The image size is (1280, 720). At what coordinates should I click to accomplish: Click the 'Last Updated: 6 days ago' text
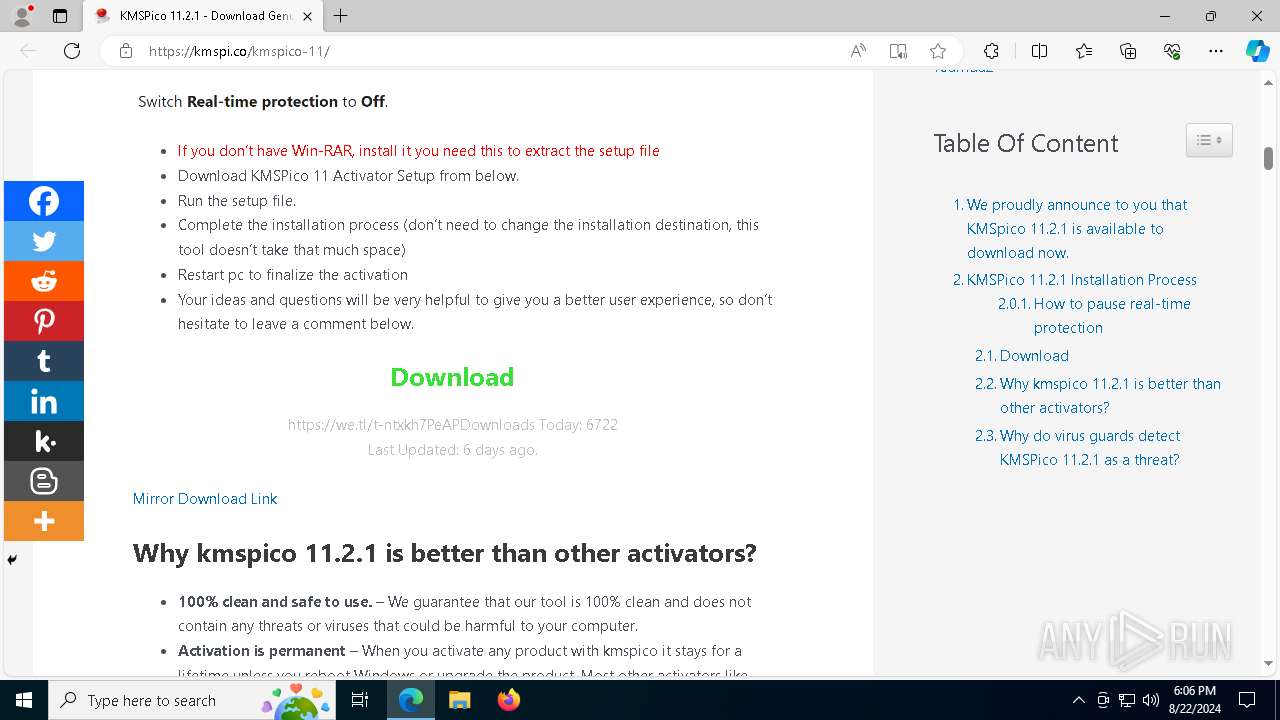[x=453, y=450]
